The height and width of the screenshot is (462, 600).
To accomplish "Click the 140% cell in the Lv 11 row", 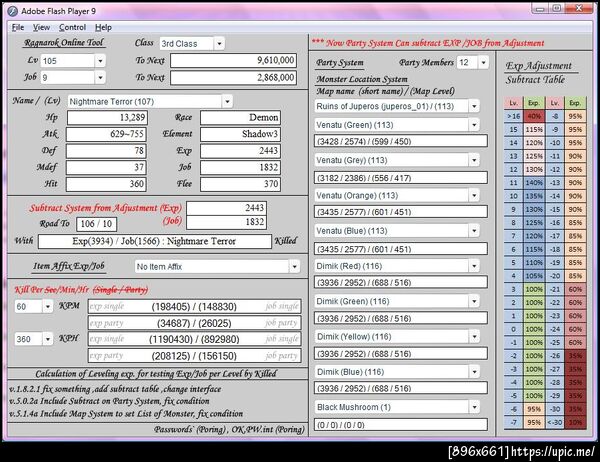I will tap(534, 183).
